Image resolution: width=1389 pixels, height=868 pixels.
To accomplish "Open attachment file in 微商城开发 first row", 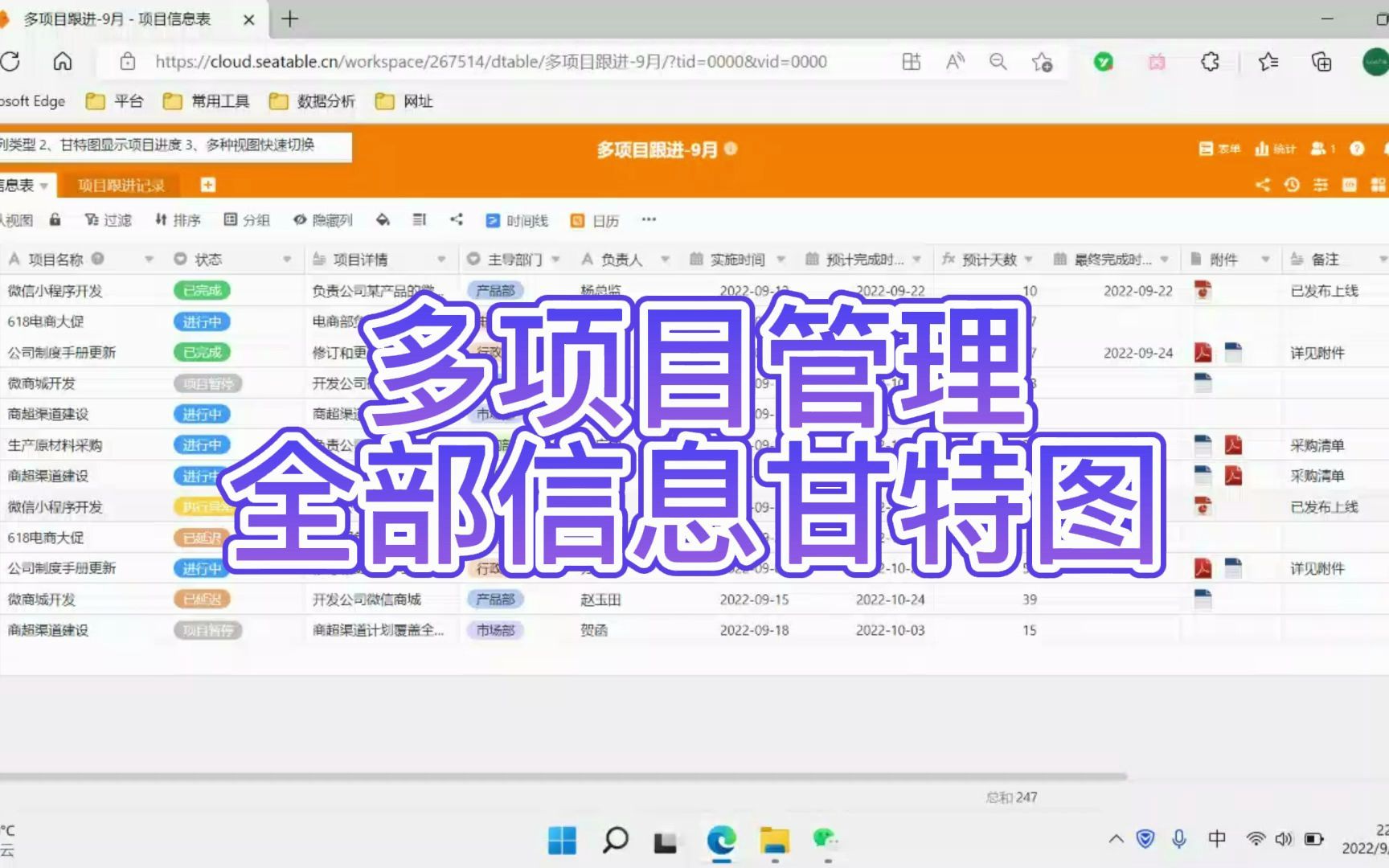I will tap(1203, 383).
